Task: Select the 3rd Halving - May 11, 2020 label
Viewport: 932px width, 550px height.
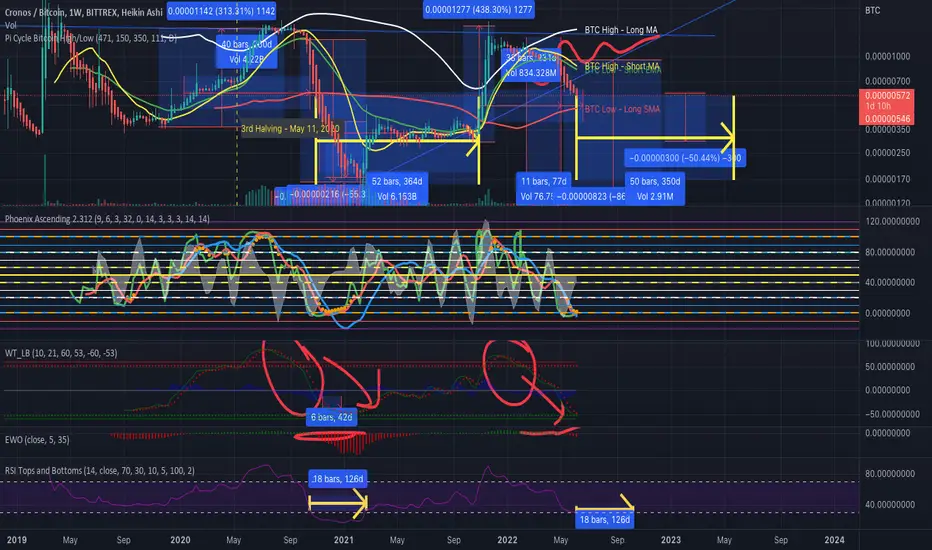Action: tap(290, 128)
